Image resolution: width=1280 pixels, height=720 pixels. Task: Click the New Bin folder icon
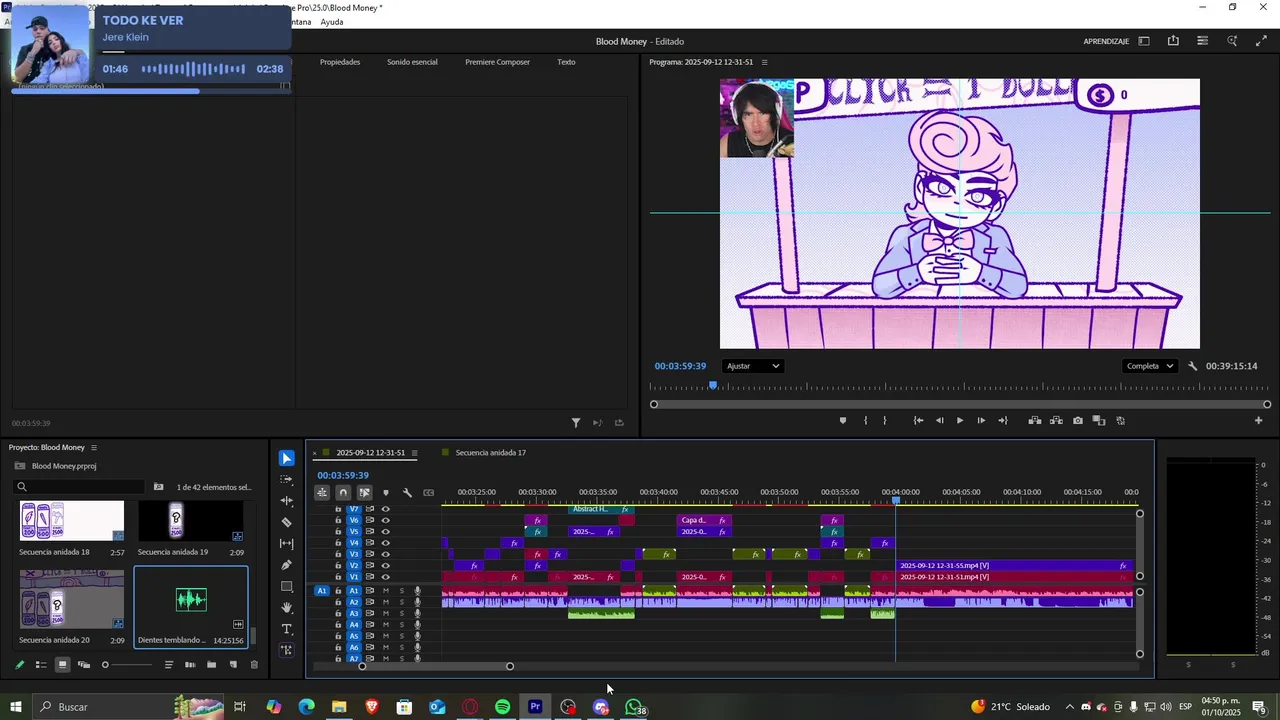211,665
